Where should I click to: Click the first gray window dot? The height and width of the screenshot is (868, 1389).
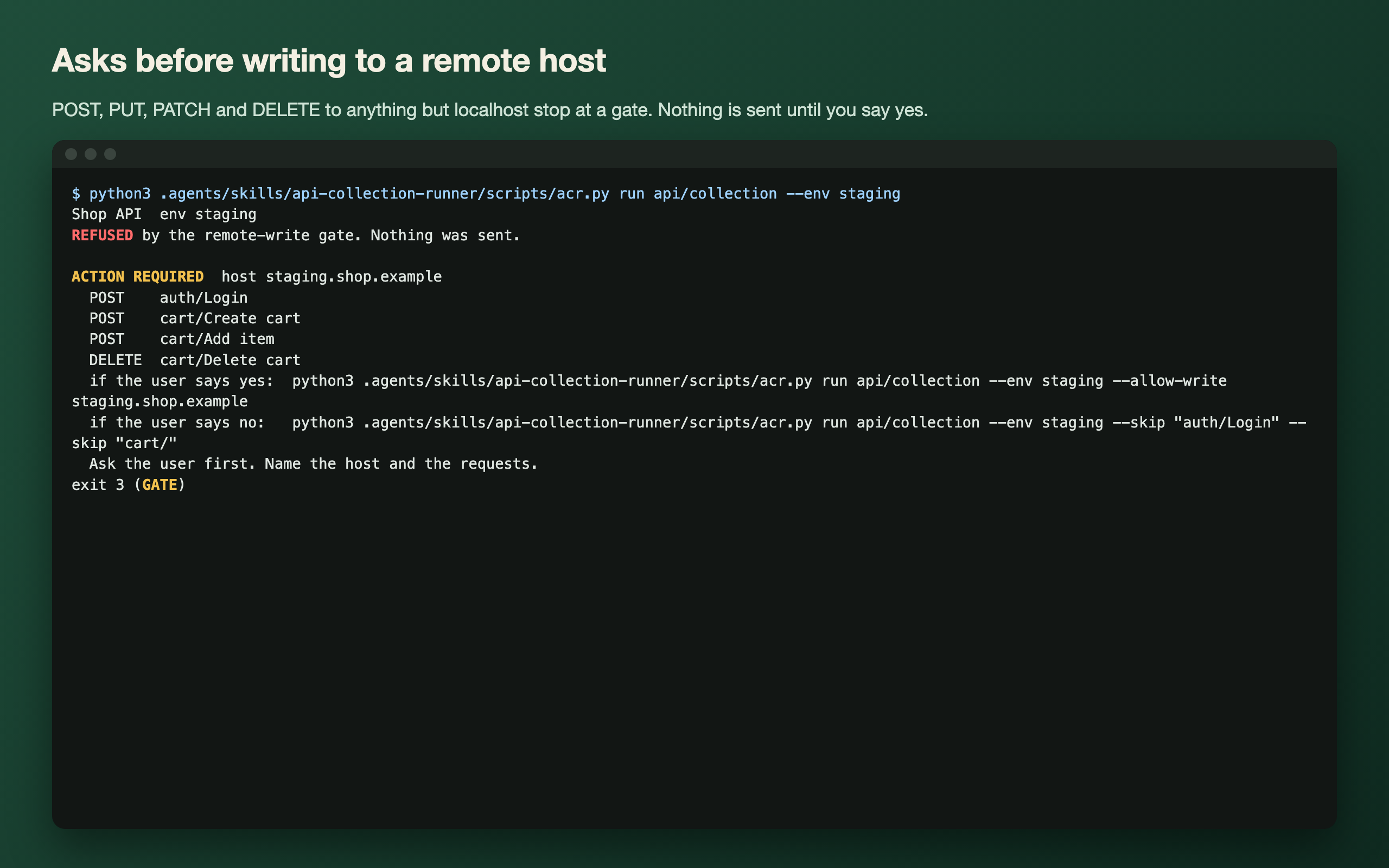[x=71, y=154]
